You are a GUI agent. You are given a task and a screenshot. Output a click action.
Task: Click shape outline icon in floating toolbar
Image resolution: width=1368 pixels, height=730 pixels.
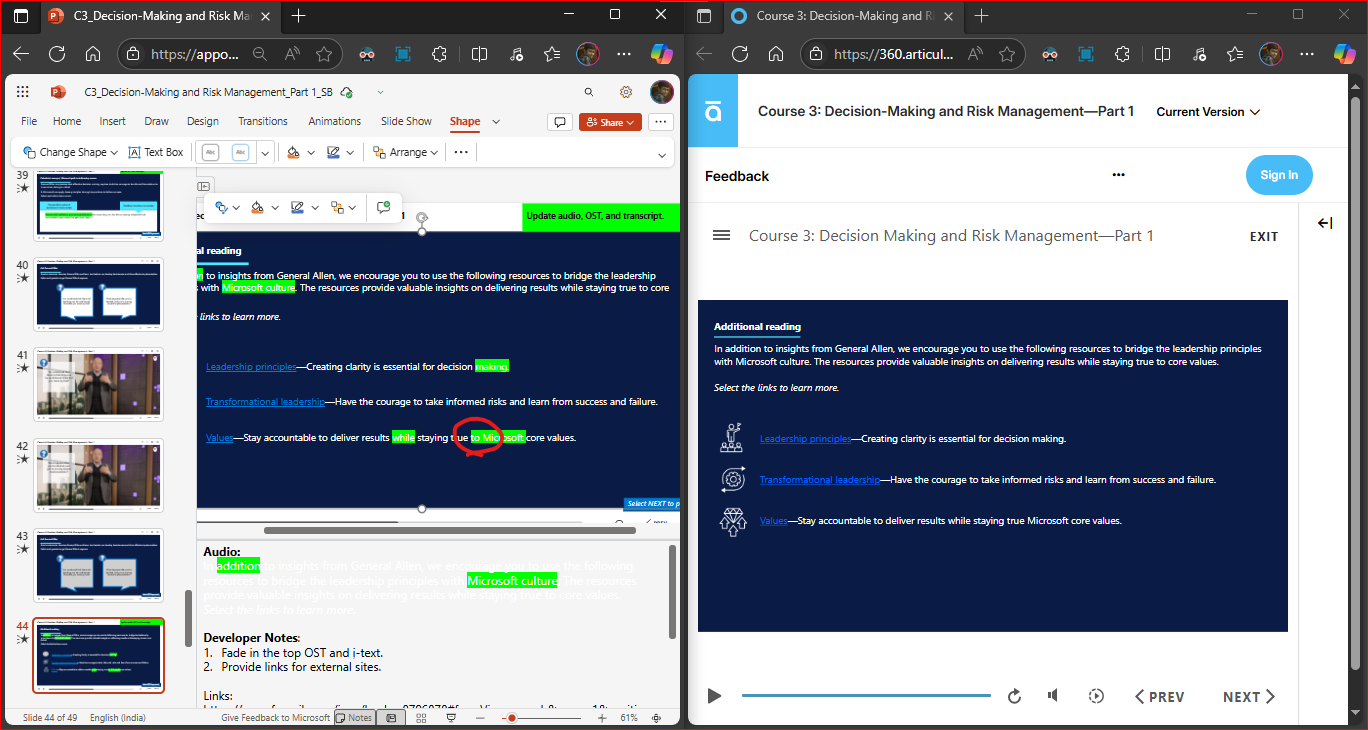[x=297, y=208]
